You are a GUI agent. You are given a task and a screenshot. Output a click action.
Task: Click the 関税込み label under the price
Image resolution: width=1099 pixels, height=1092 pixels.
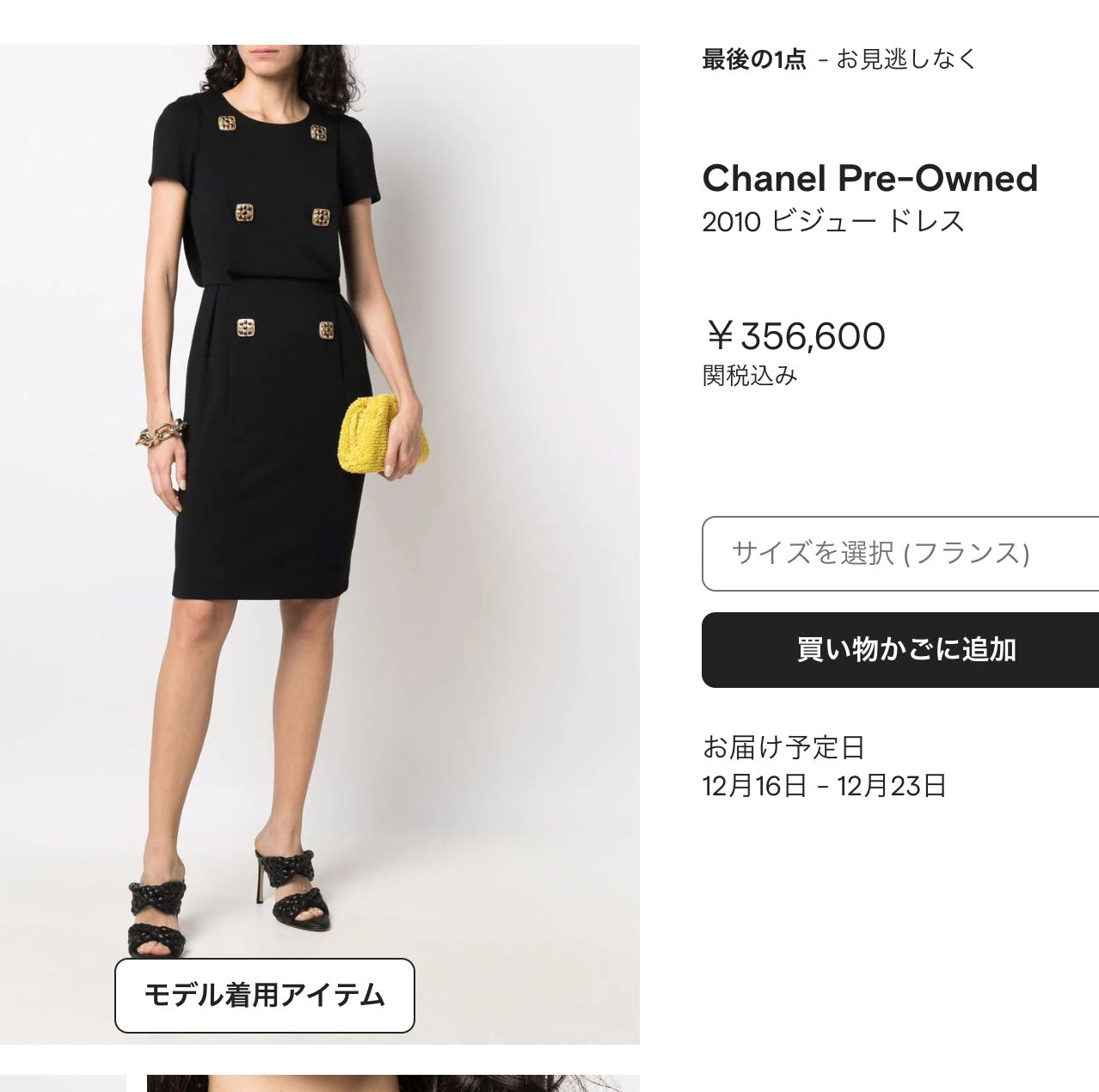[750, 376]
